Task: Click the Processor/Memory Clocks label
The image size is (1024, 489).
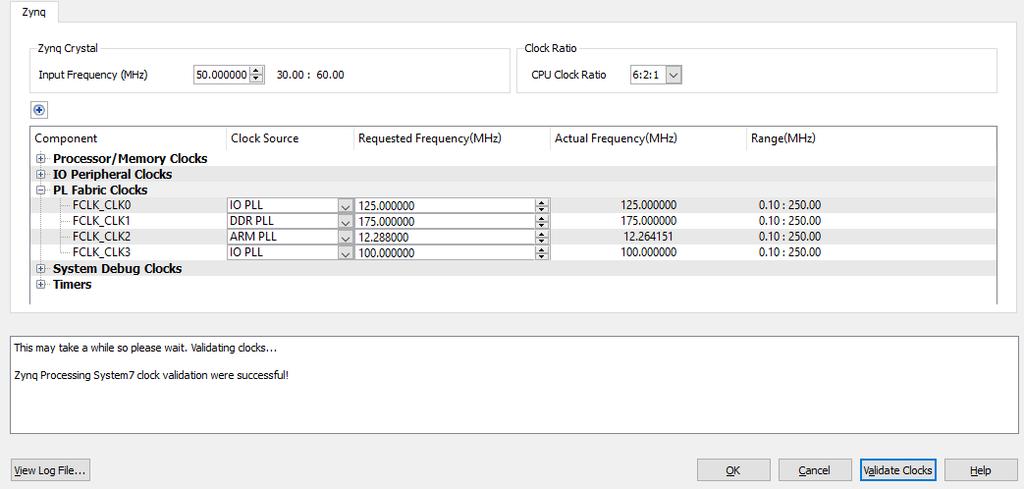Action: 130,158
